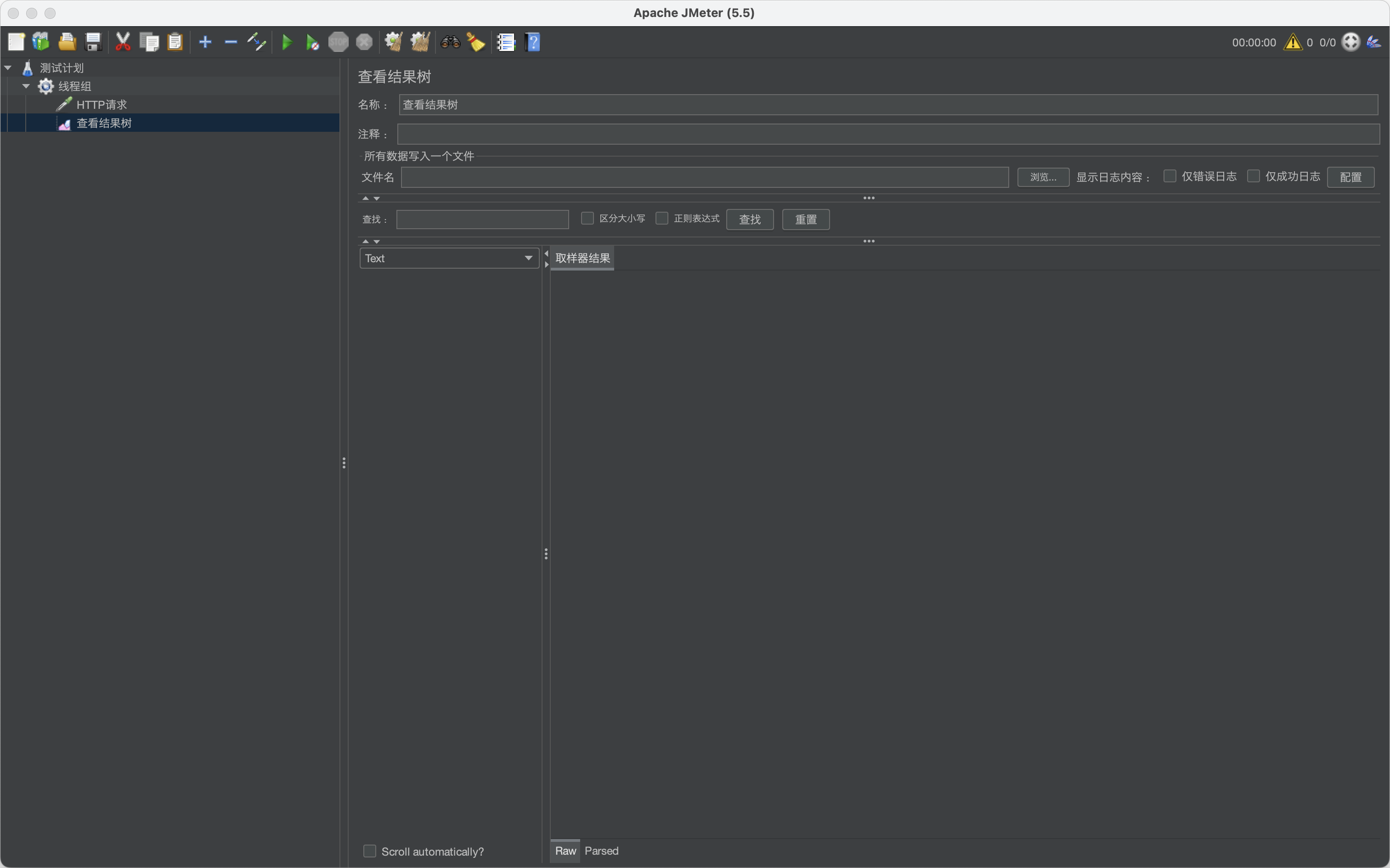Click Start no pauses toolbar icon
The width and height of the screenshot is (1390, 868).
(312, 42)
